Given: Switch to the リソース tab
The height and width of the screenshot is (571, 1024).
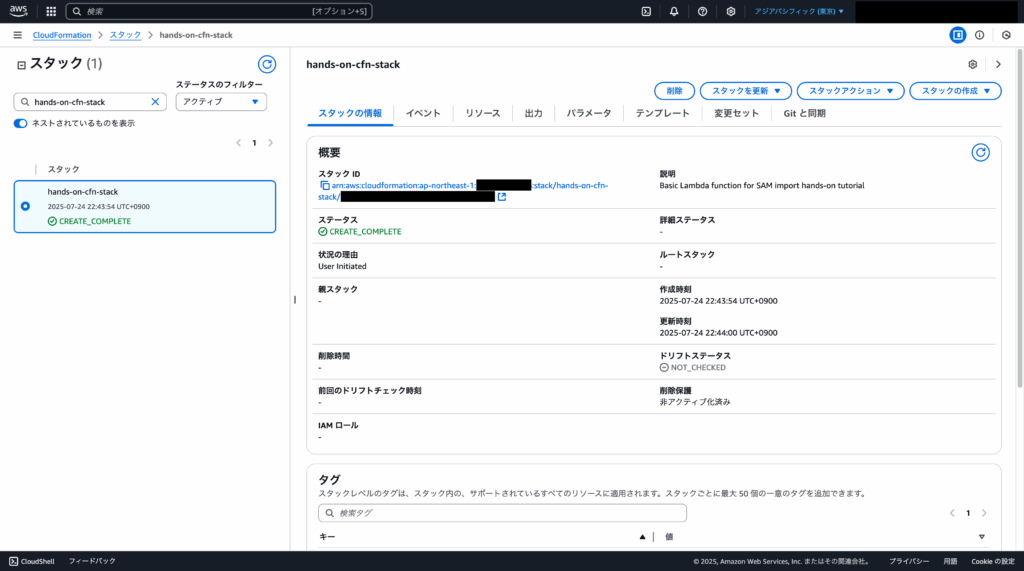Looking at the screenshot, I should click(483, 113).
